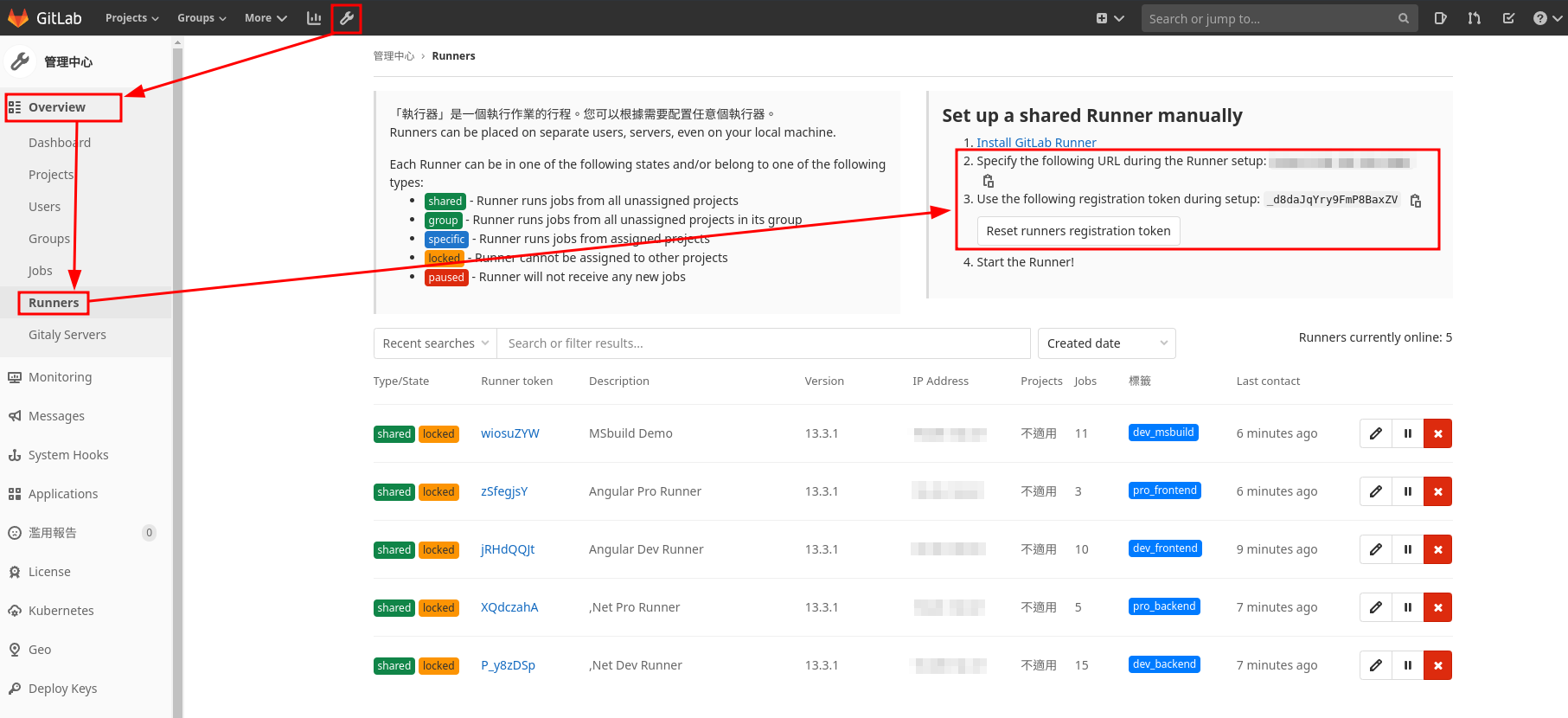Open Users in the sidebar

pyautogui.click(x=45, y=207)
